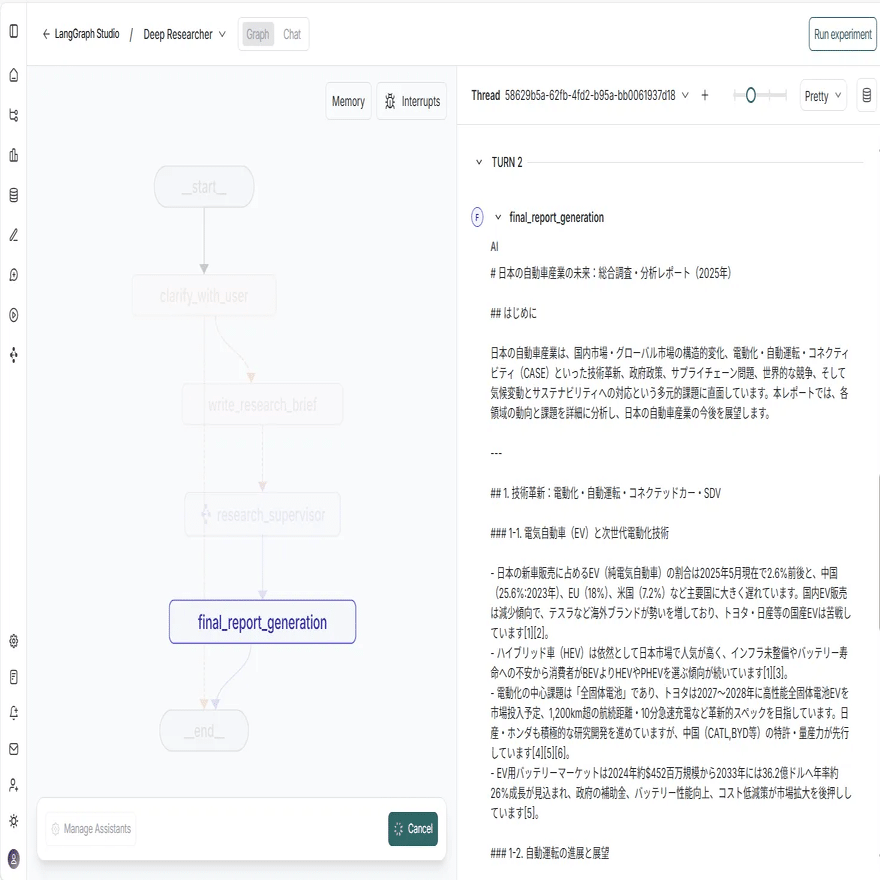Toggle the sidebar panel icon at top left

tap(14, 31)
